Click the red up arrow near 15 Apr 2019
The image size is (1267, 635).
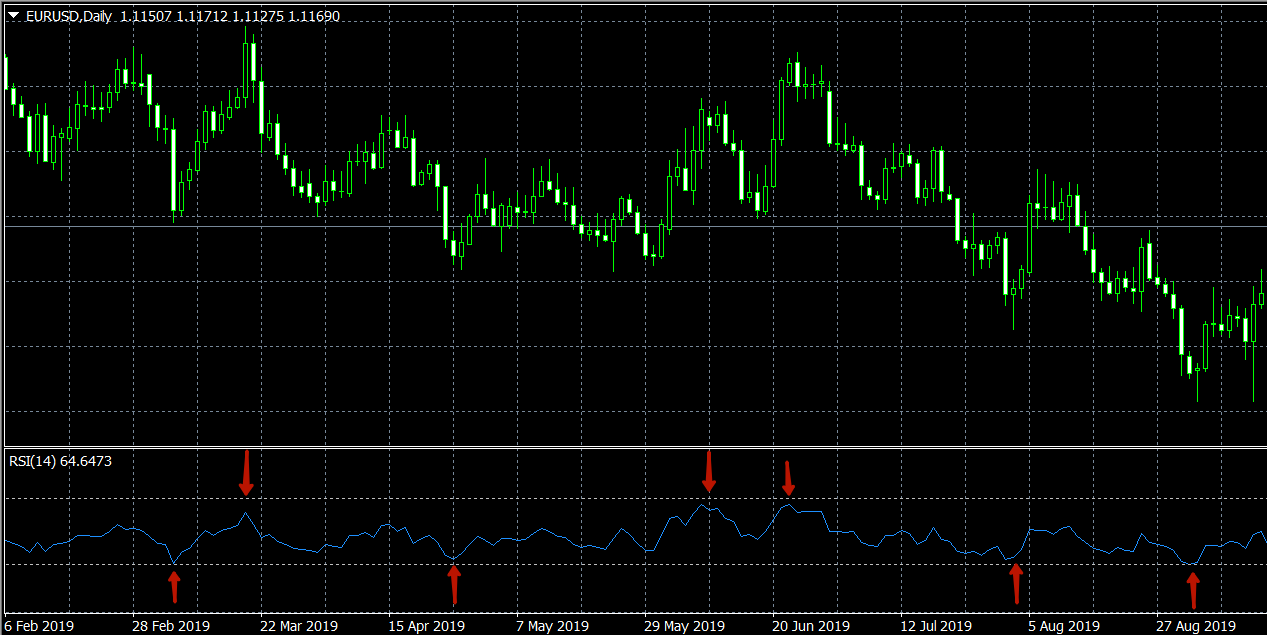coord(454,584)
